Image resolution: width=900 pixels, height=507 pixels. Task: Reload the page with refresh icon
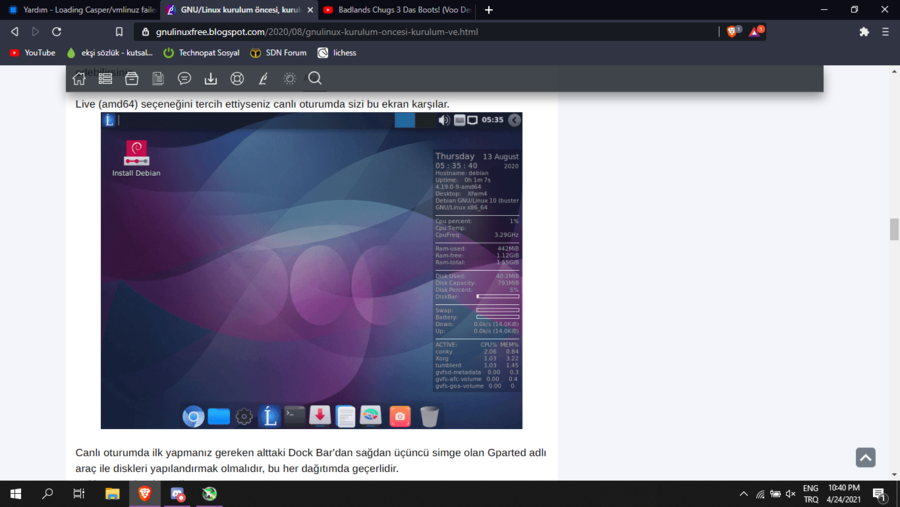(56, 32)
